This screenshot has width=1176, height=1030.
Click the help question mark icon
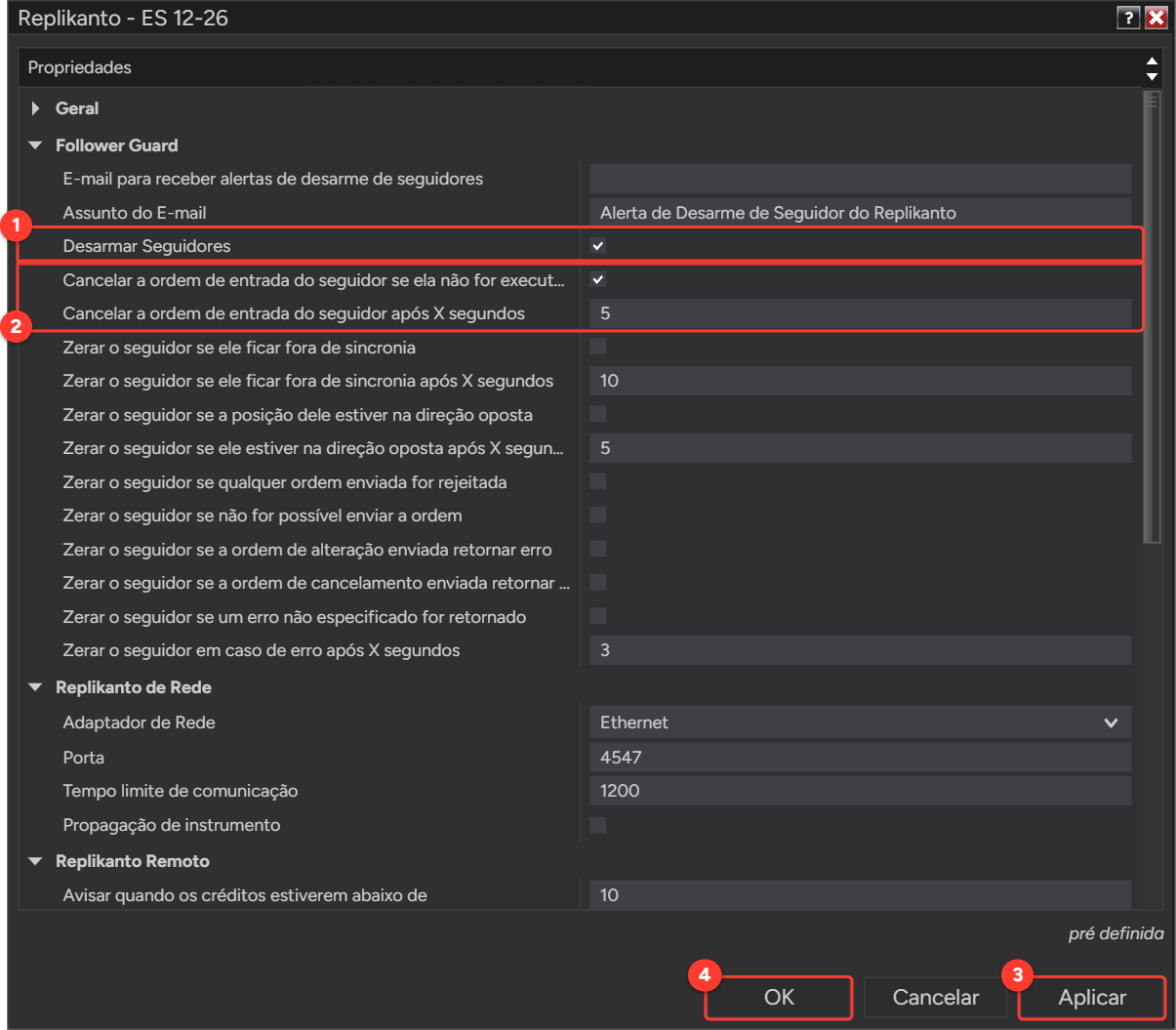coord(1128,18)
